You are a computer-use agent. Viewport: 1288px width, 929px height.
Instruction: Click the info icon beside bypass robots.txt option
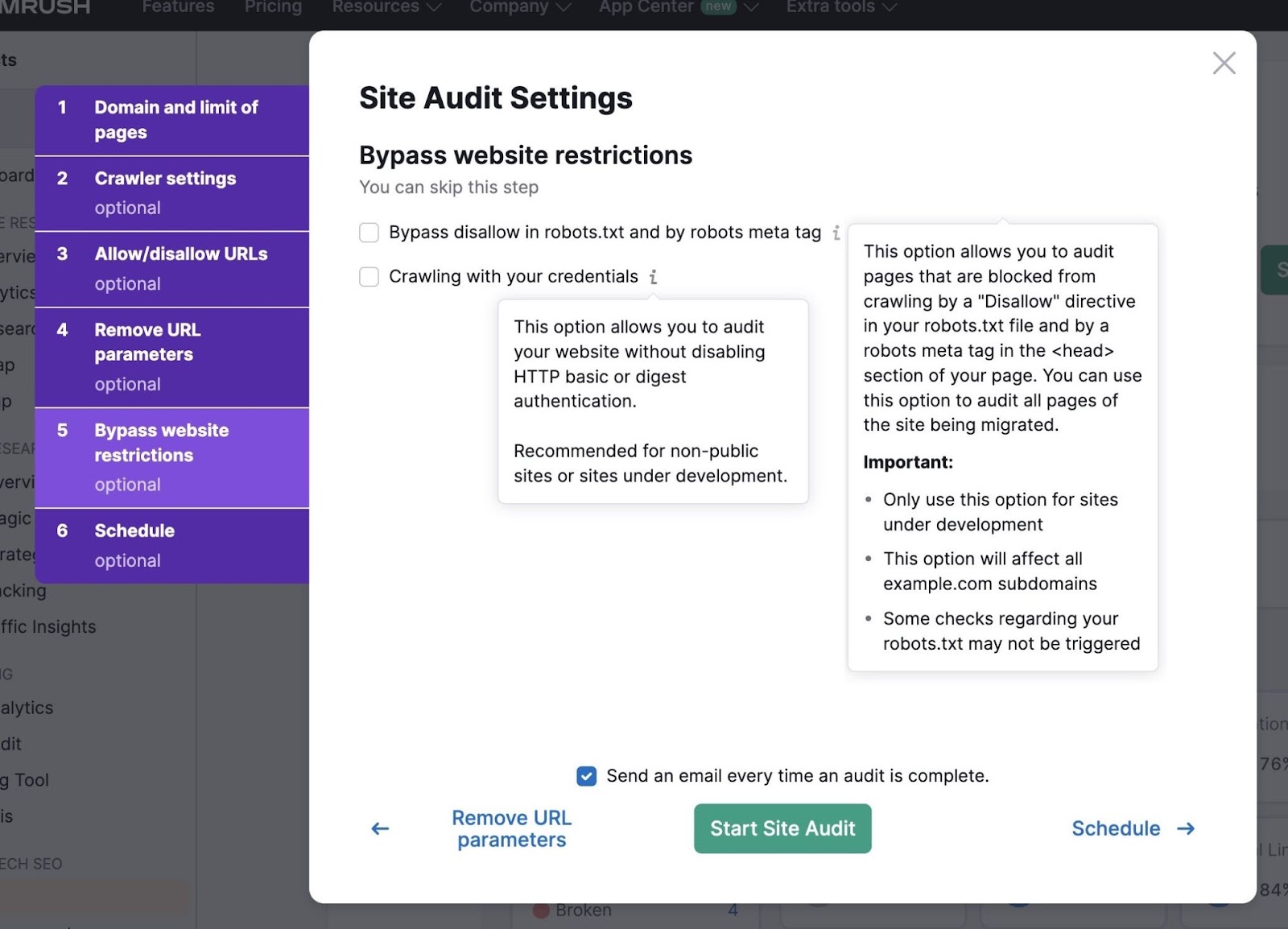837,233
